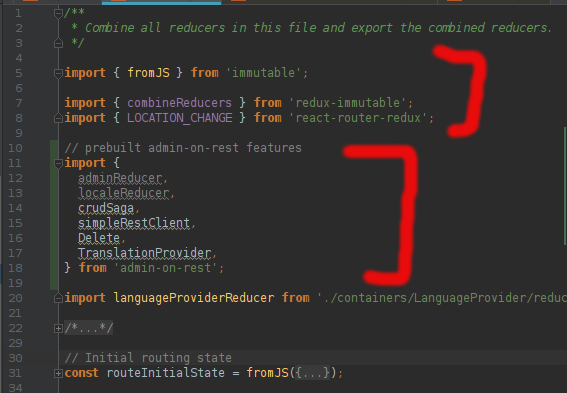Collapse the doc comment fold at line 1
This screenshot has width=567, height=393.
click(x=58, y=13)
